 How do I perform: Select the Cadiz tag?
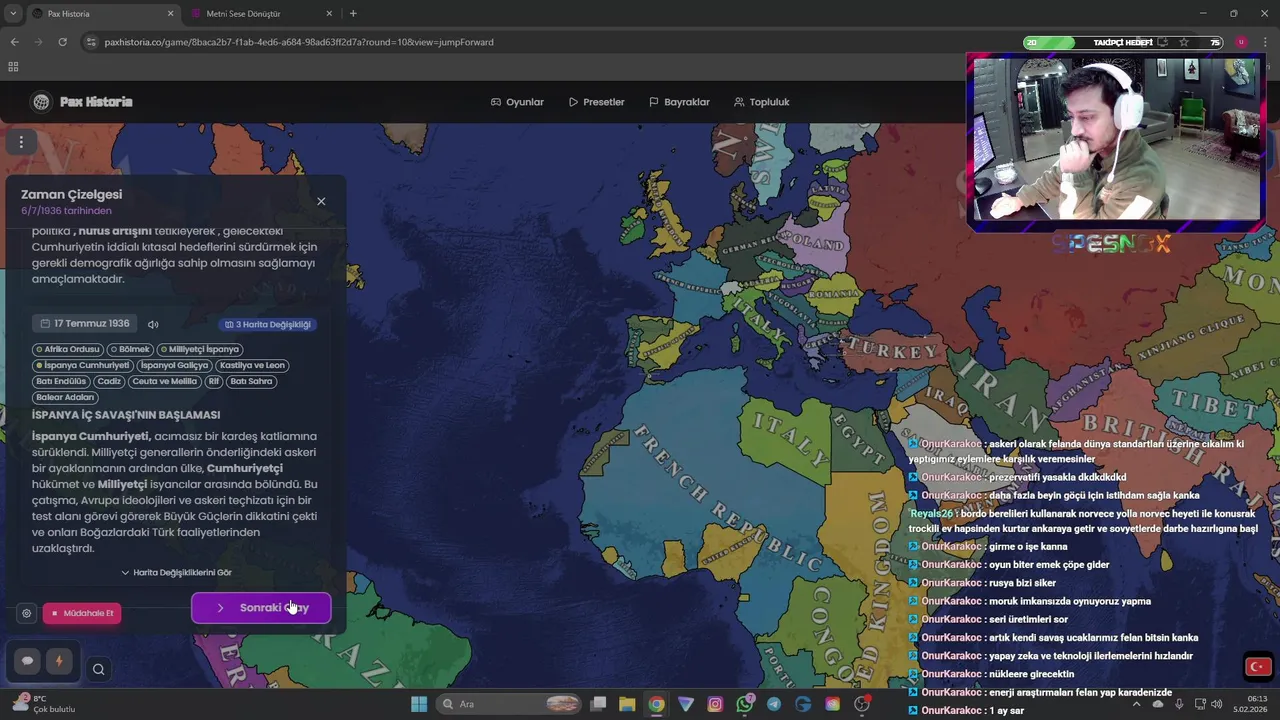[109, 381]
